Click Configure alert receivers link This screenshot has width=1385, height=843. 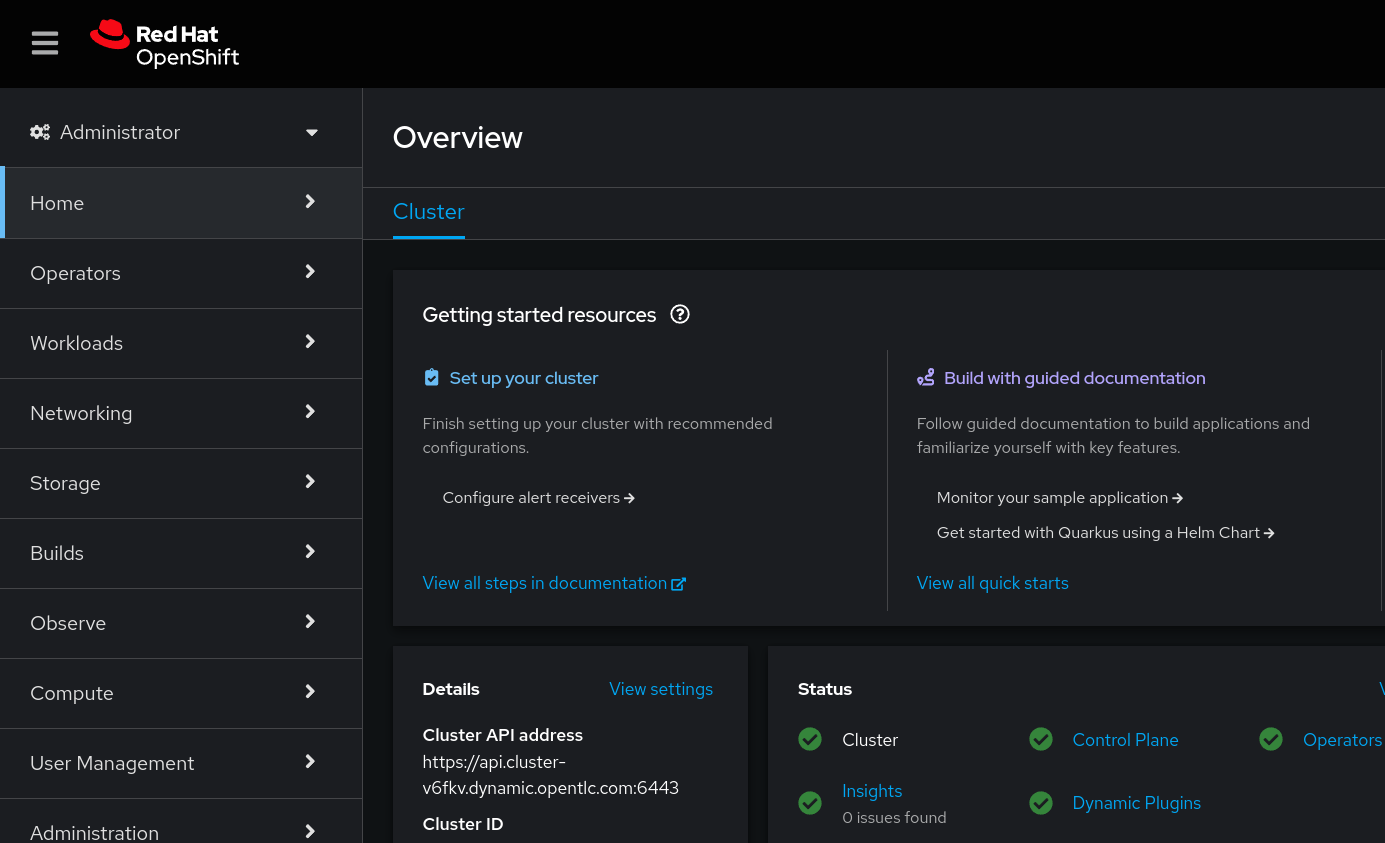point(538,498)
